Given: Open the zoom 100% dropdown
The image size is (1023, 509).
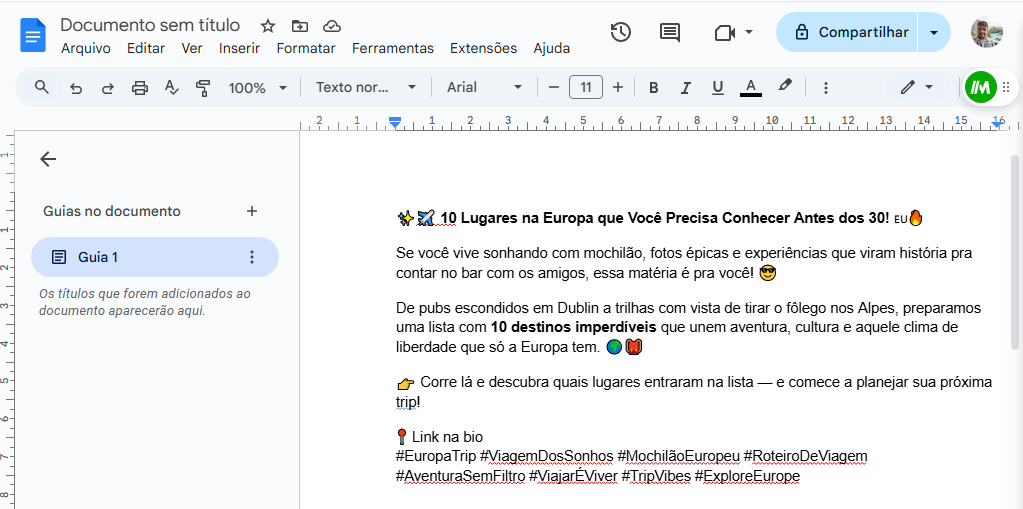Looking at the screenshot, I should (x=257, y=88).
